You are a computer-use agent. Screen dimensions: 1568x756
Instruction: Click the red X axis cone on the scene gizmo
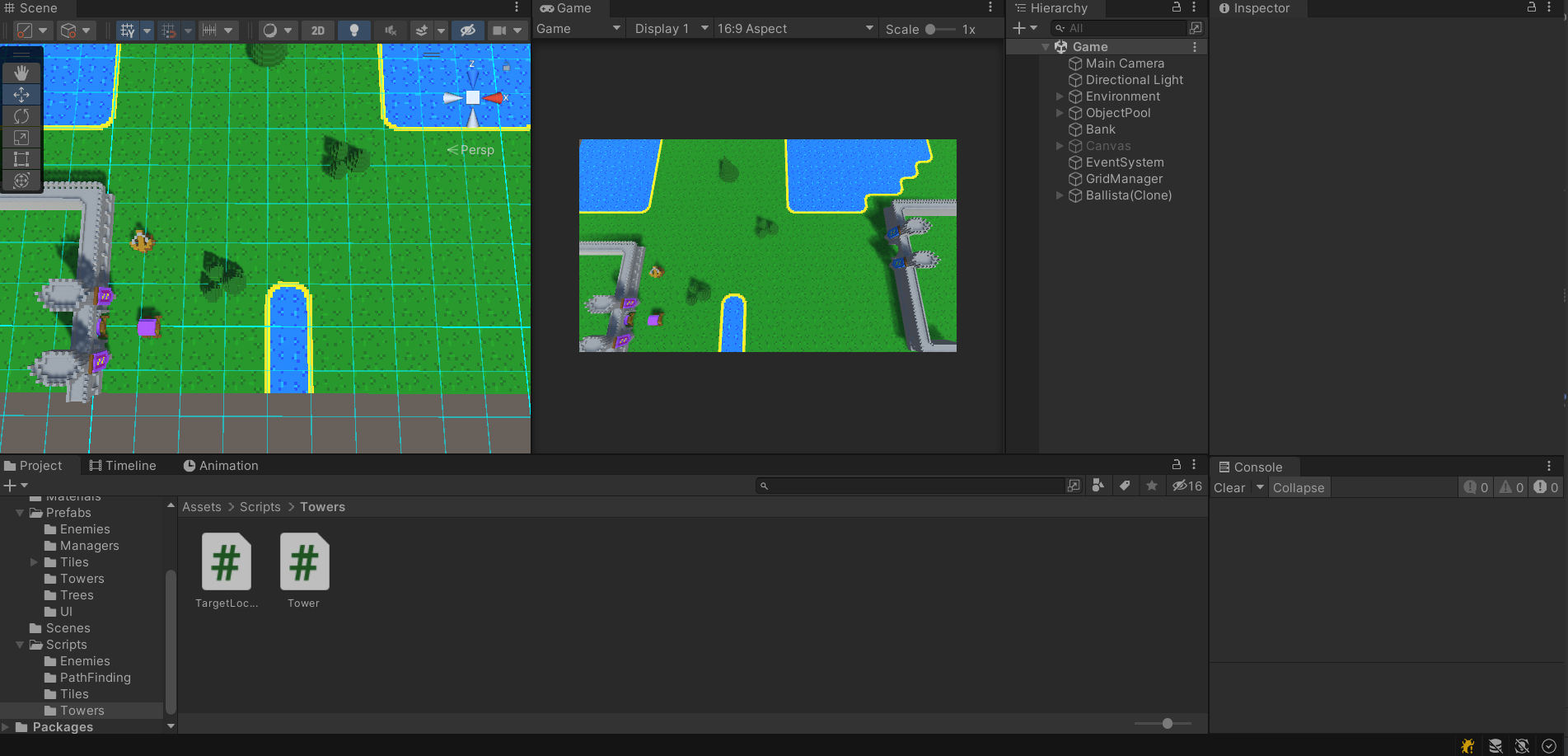point(493,98)
